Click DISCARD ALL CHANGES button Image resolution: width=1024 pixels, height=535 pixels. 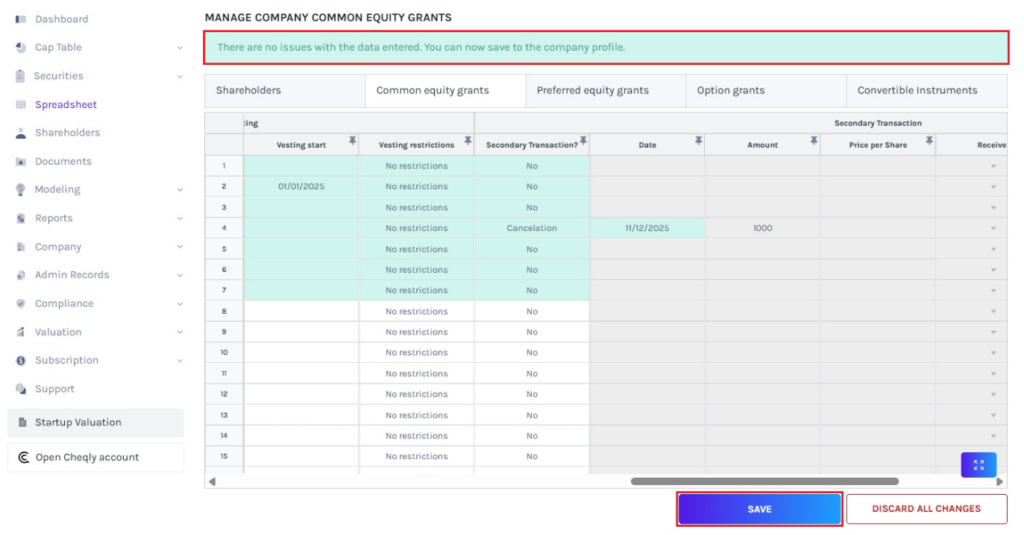point(926,509)
